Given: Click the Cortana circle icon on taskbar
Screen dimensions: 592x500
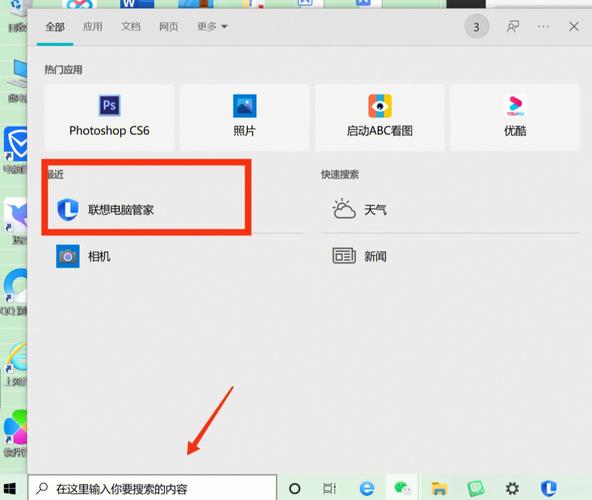Looking at the screenshot, I should coord(294,489).
